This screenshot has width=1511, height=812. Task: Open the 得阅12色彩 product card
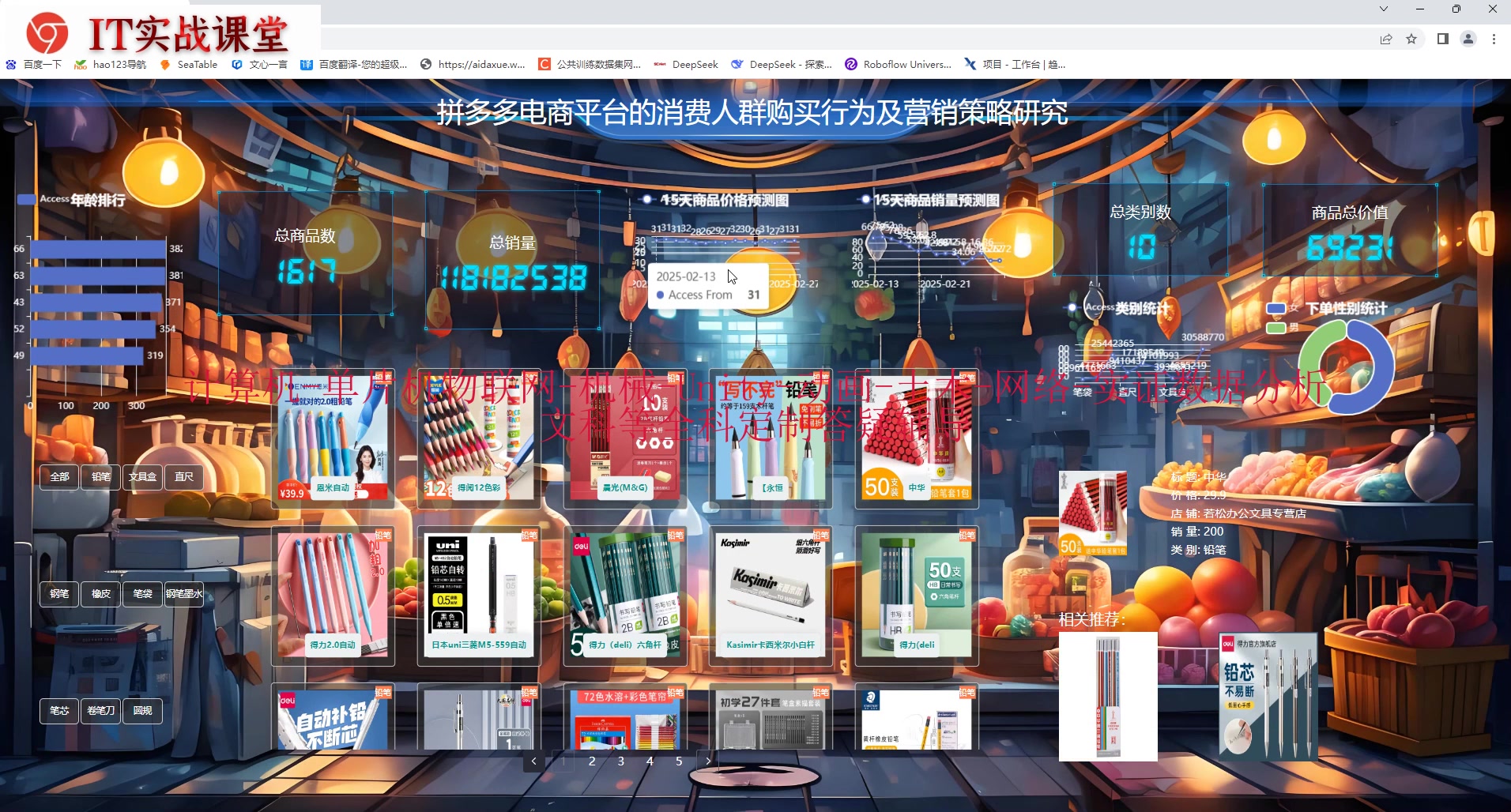pyautogui.click(x=479, y=438)
